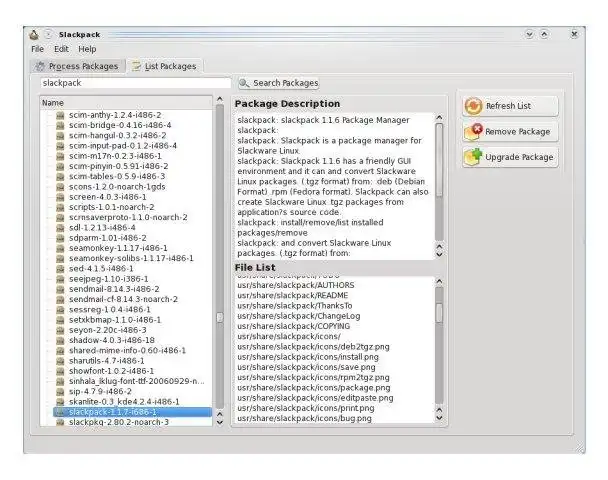Click the package list scrollbar thumb
Screen dimensions: 608x480
point(220,317)
